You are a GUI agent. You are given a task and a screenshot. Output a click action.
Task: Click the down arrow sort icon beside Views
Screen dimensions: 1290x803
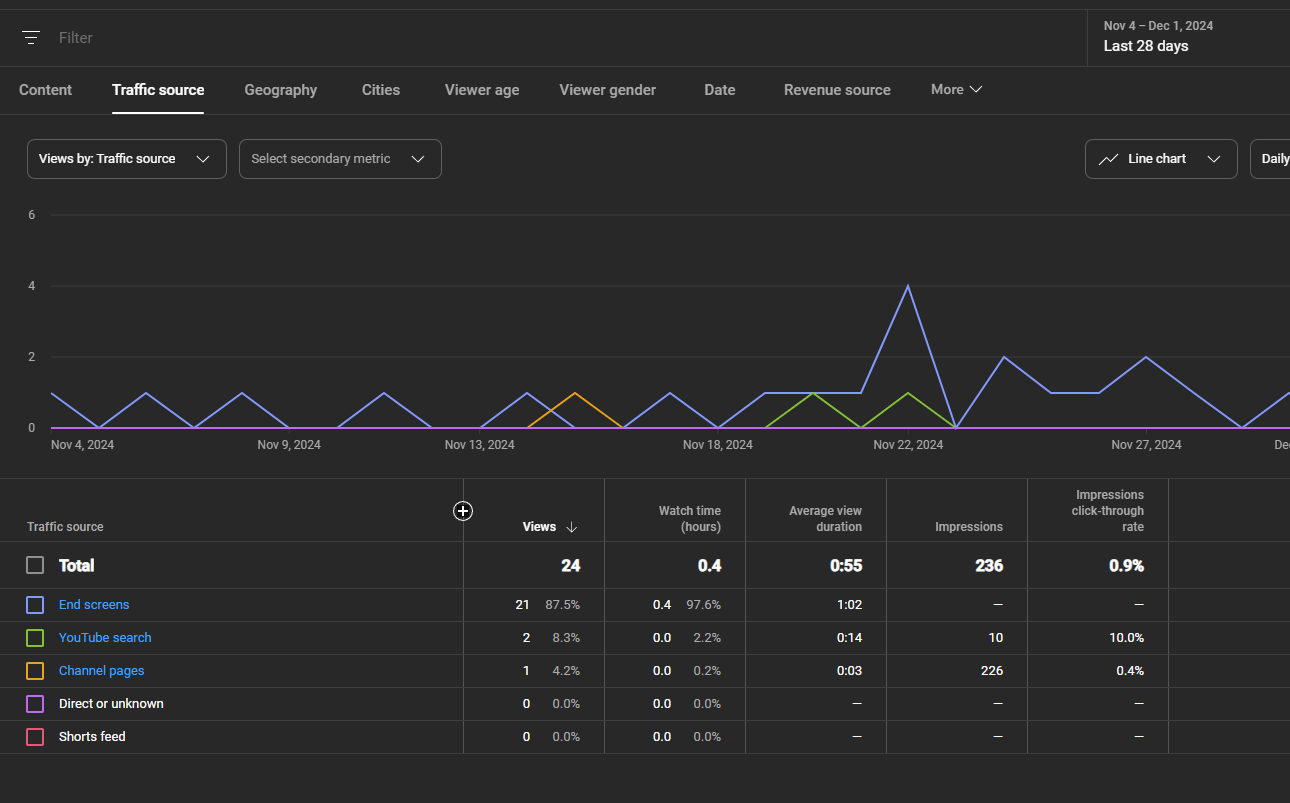coord(572,527)
